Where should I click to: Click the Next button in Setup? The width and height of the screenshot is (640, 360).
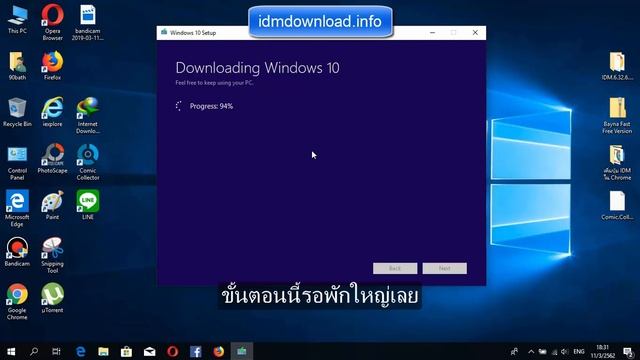coord(444,268)
